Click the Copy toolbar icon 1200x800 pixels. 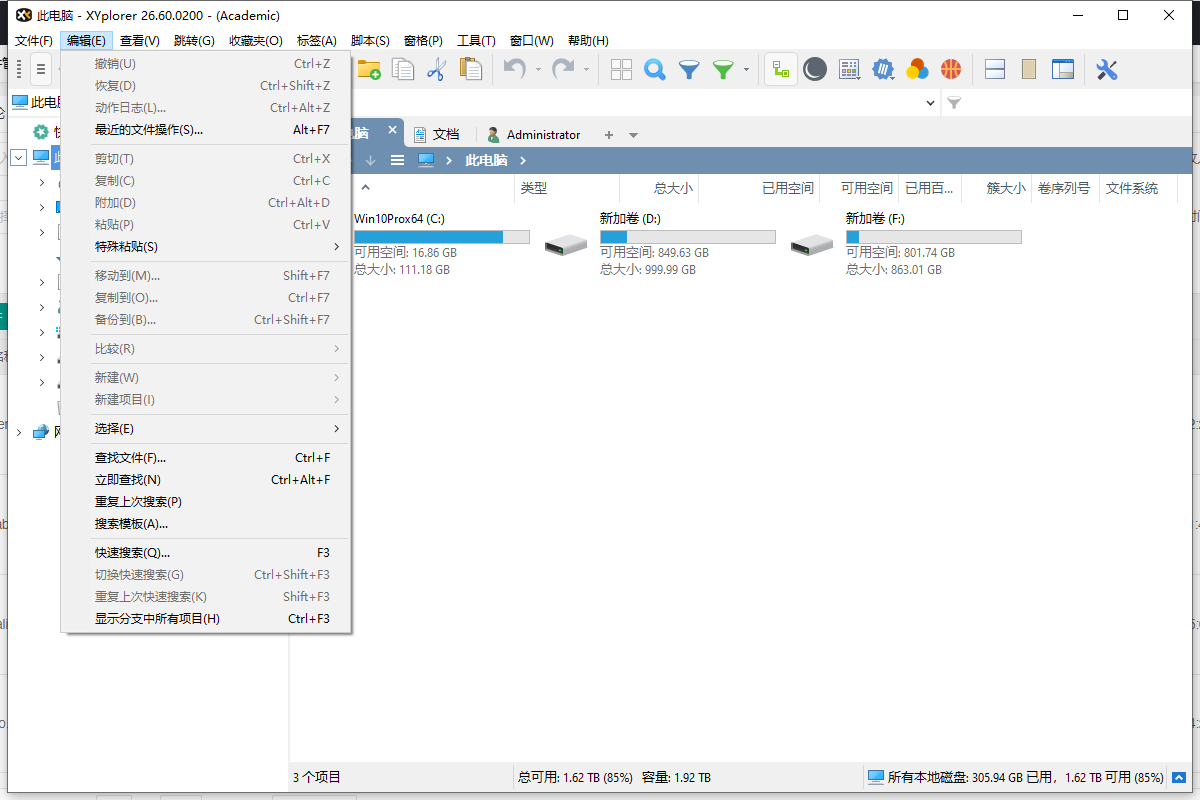point(403,69)
